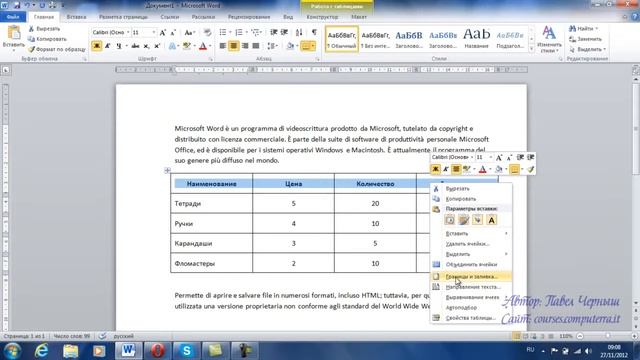This screenshot has width=640, height=360.
Task: Open Skype from the taskbar
Action: [x=187, y=351]
